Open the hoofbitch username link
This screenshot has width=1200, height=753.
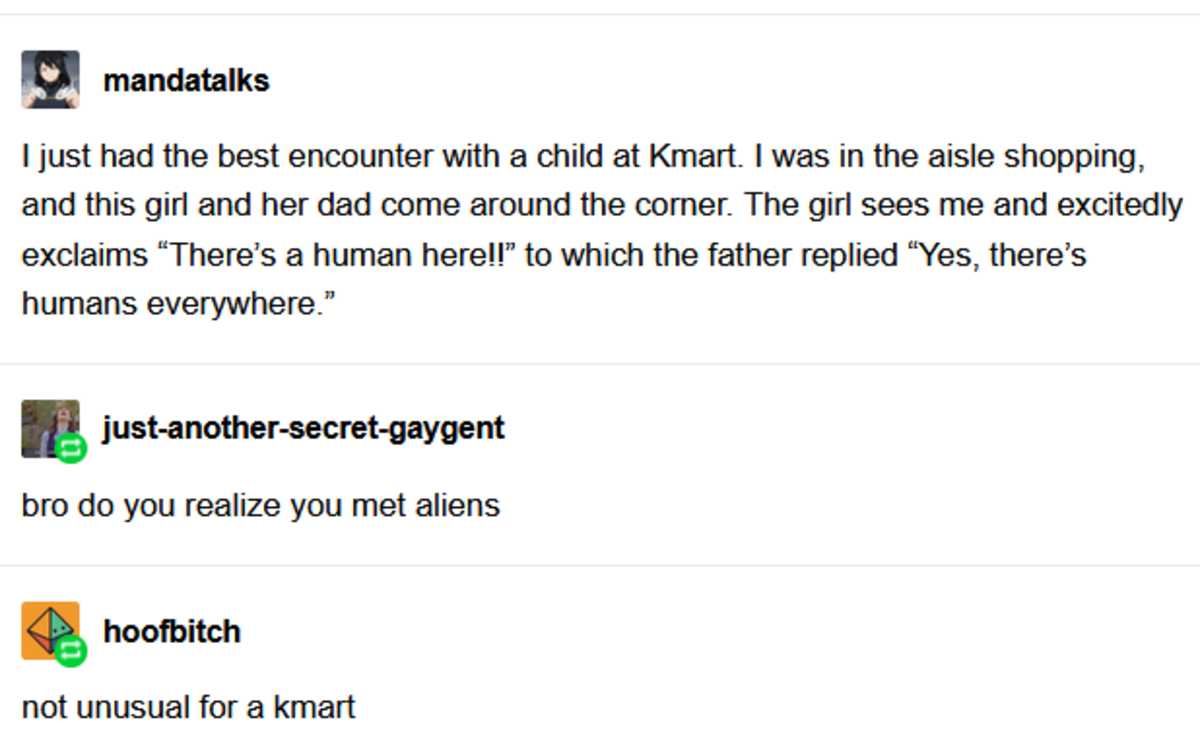pos(172,632)
